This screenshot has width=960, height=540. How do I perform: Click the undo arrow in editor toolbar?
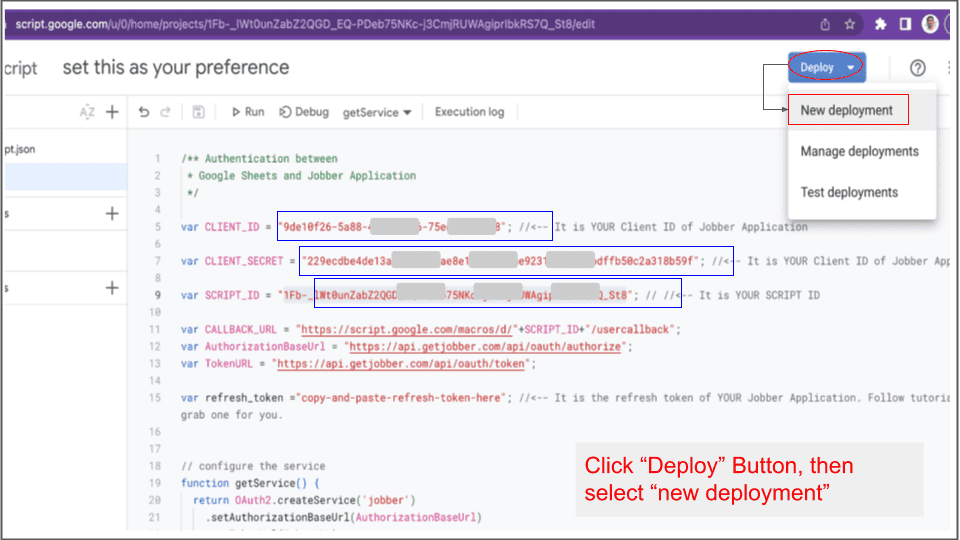[144, 112]
